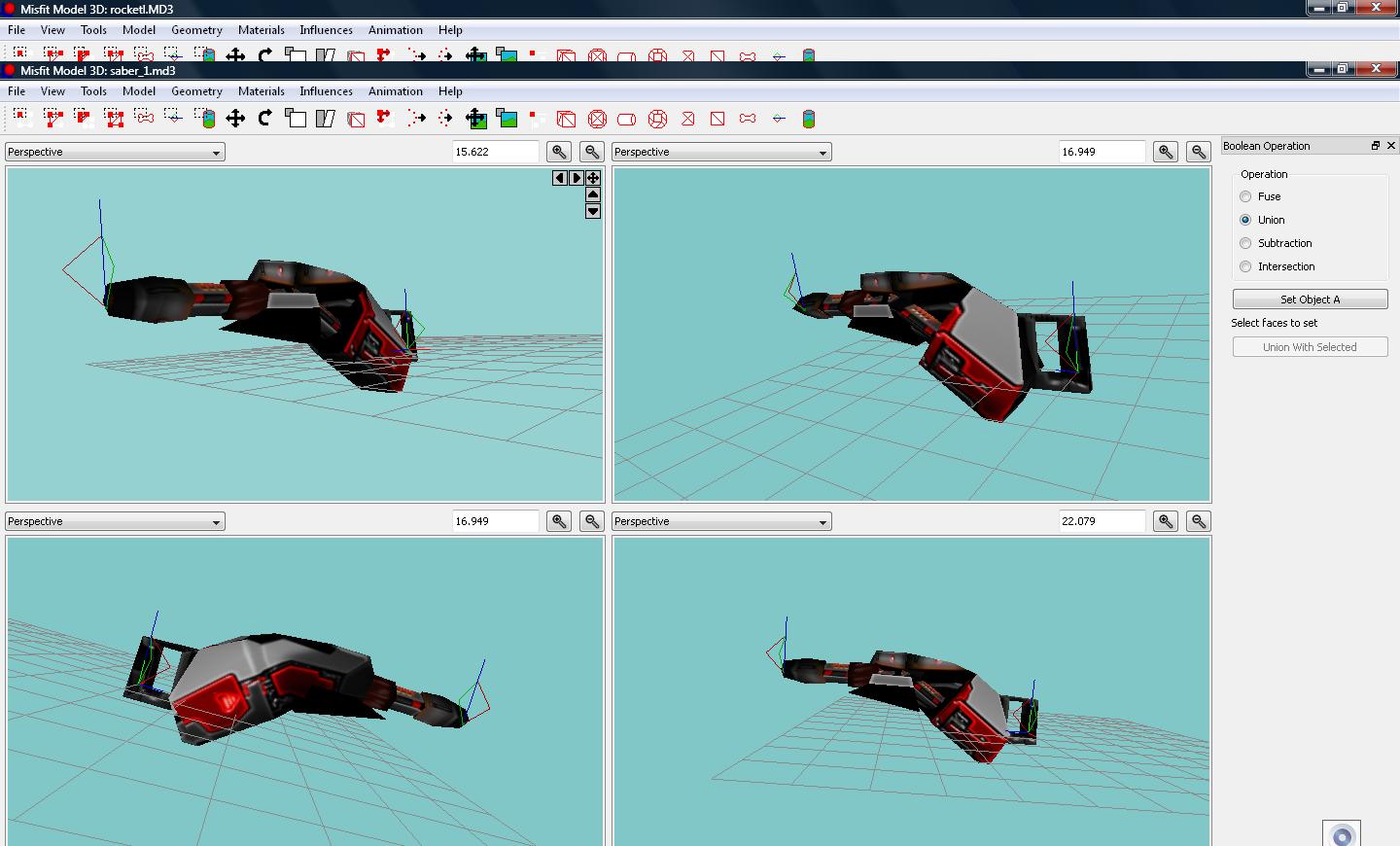Pick the Drag Vertex on Edge tool
The height and width of the screenshot is (846, 1400).
386,119
